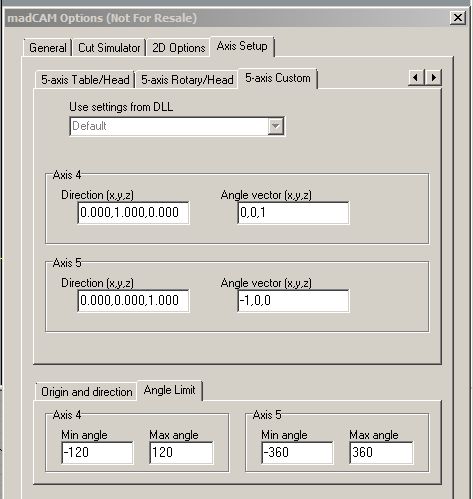Show the Origin and direction tab
The width and height of the screenshot is (473, 499).
tap(86, 392)
